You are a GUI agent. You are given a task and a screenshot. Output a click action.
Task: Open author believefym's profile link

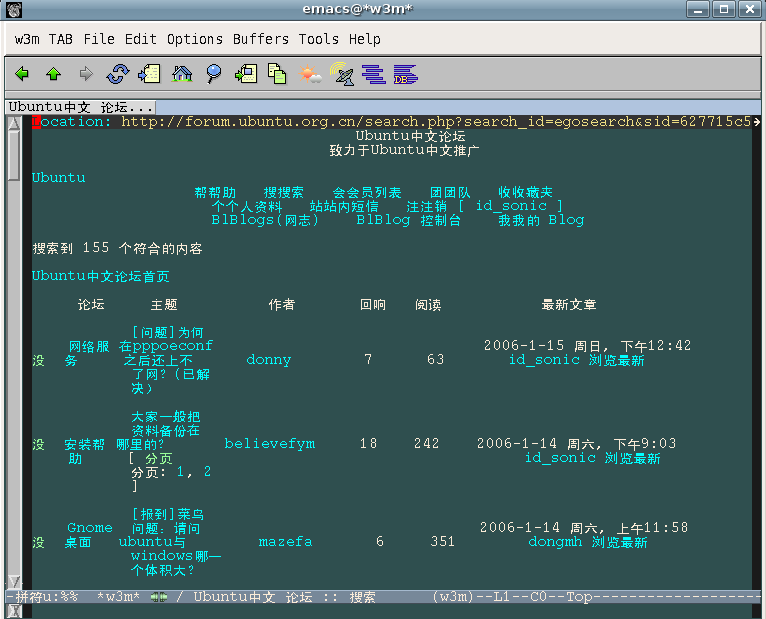coord(270,444)
